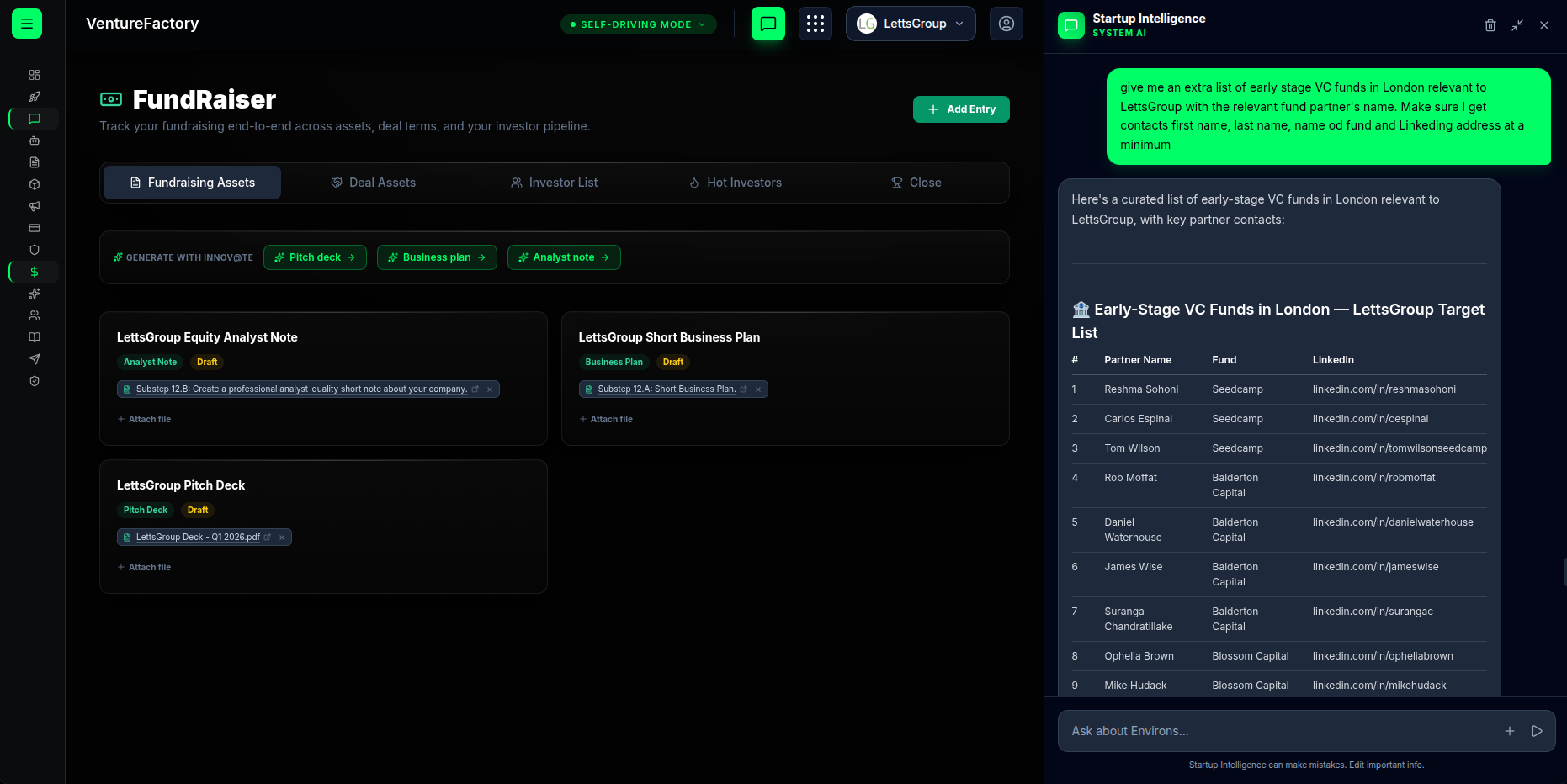1567x784 pixels.
Task: Open the people/team icon in the sidebar
Action: [x=35, y=315]
